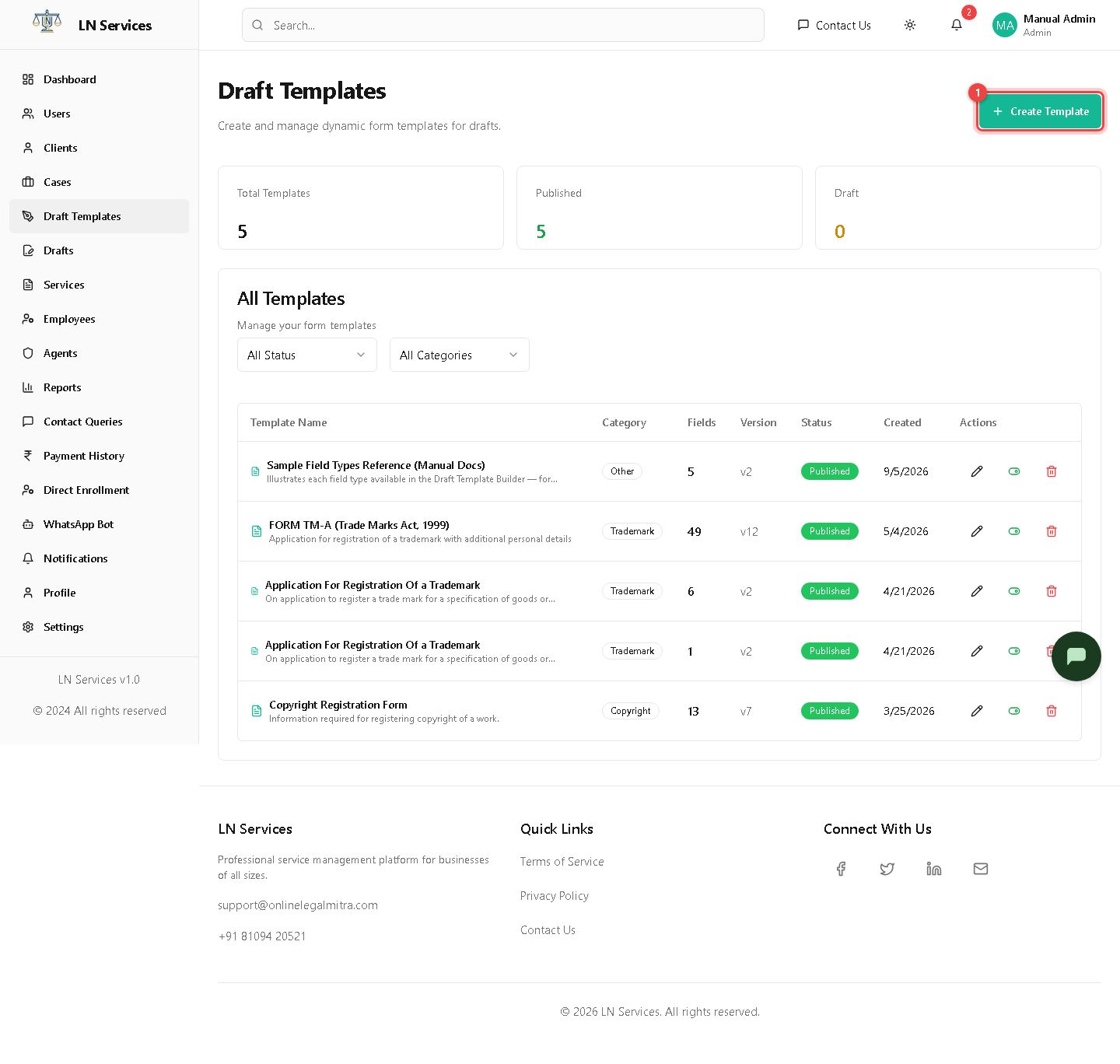Open the notifications bell
The image size is (1120, 1064).
coord(957,25)
